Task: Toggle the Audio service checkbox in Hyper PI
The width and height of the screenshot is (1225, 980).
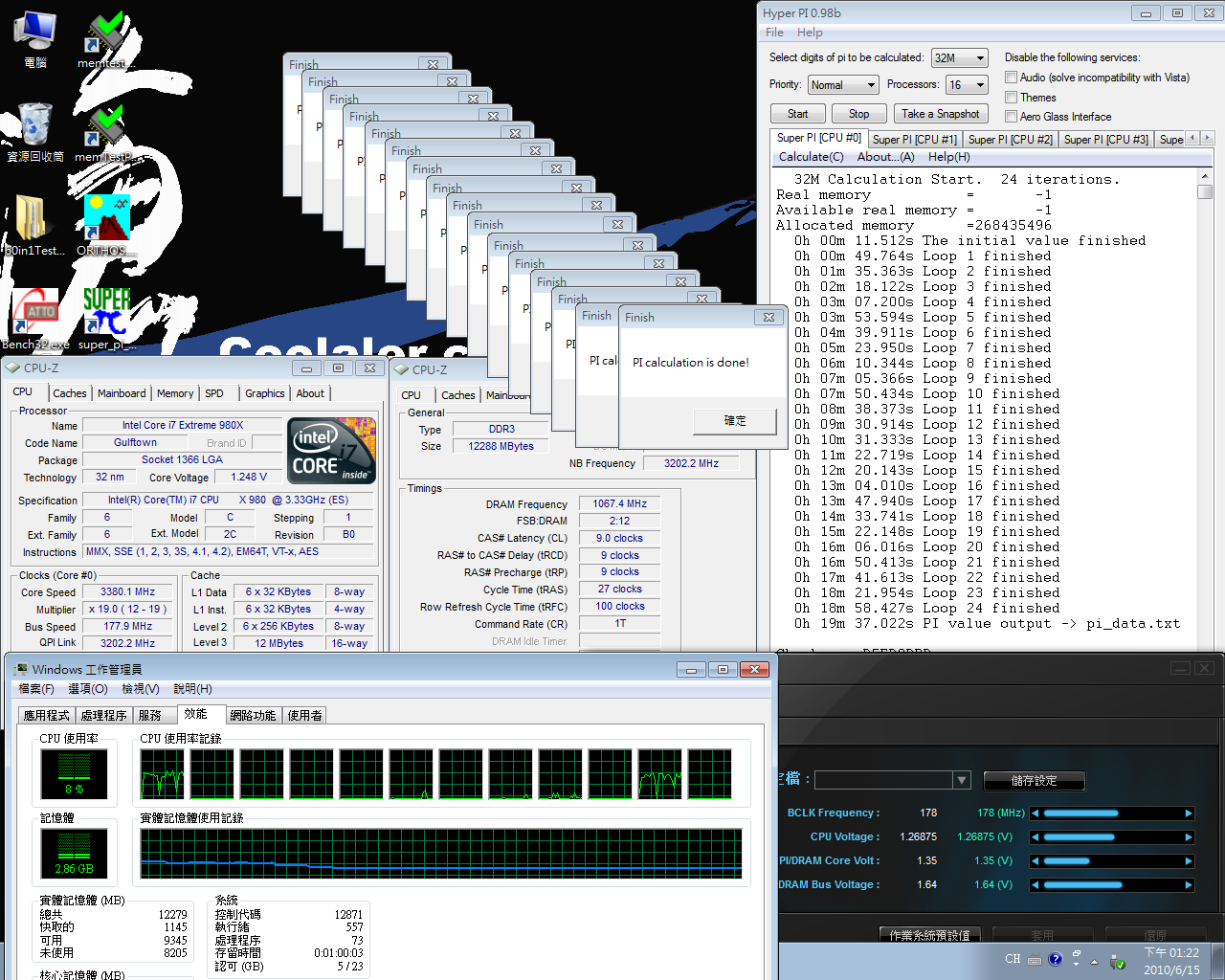Action: tap(1011, 78)
